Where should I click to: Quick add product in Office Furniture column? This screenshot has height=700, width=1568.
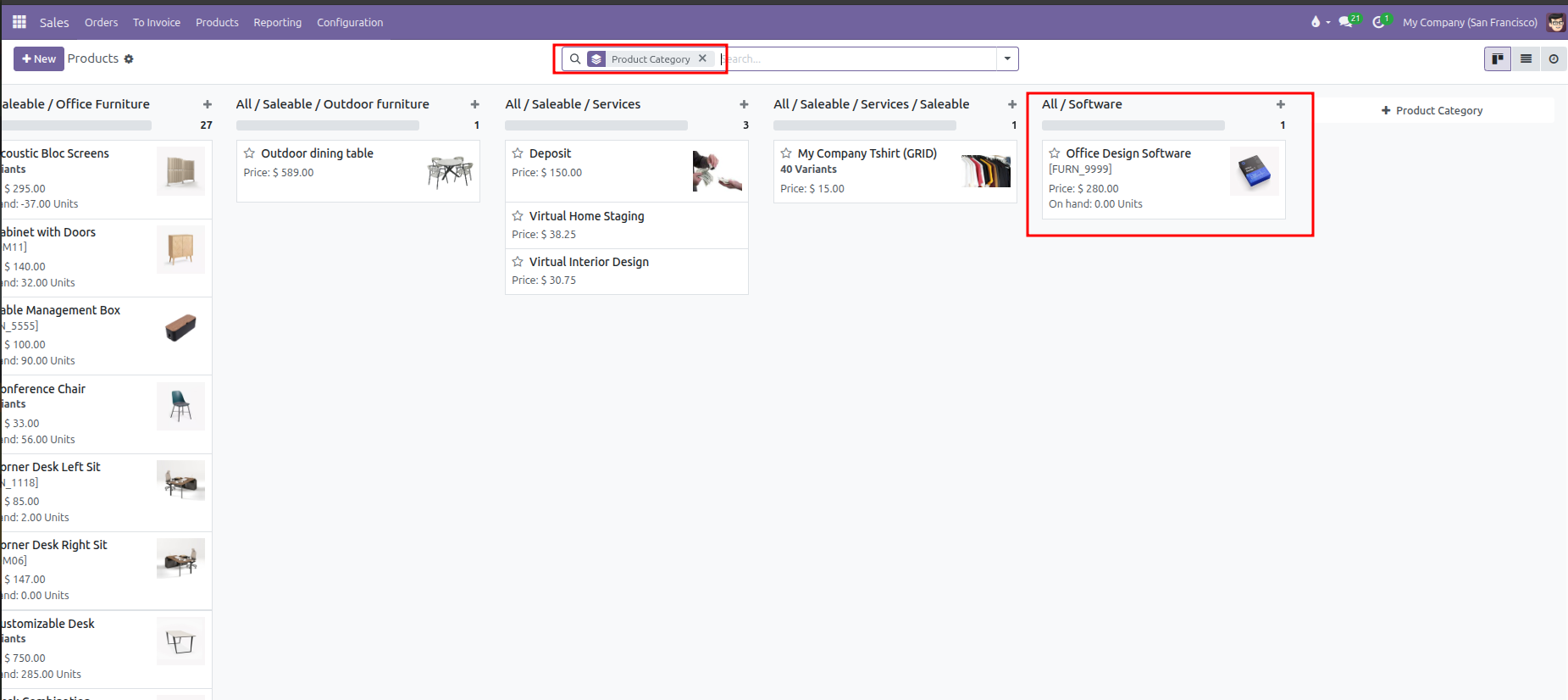tap(208, 104)
